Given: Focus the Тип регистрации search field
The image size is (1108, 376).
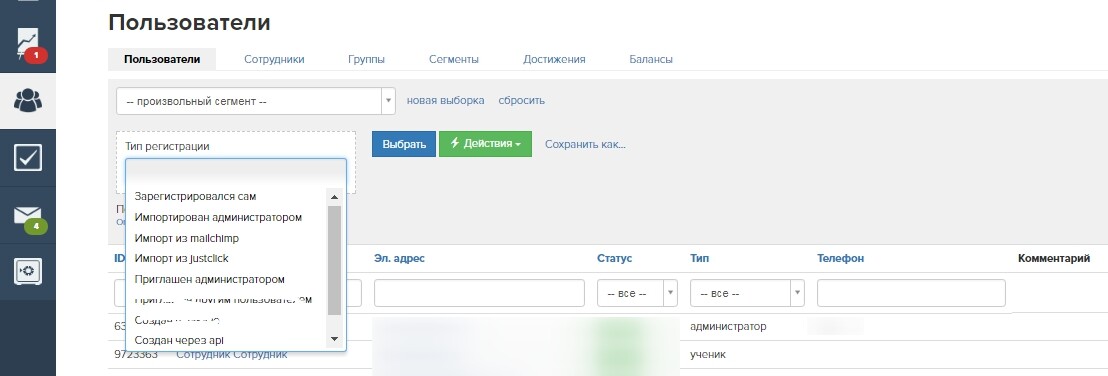Looking at the screenshot, I should [236, 172].
